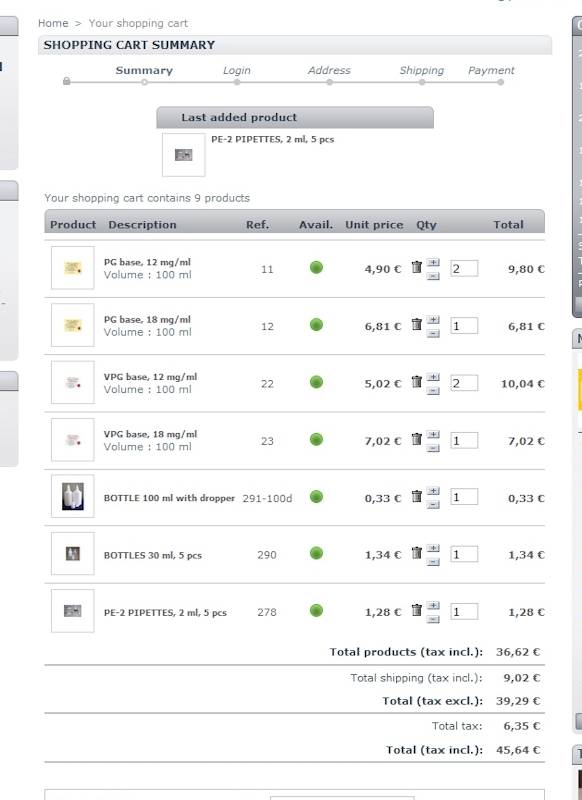The width and height of the screenshot is (582, 800).
Task: Open the PG base 12 mg/ml product link
Action: pyautogui.click(x=147, y=262)
